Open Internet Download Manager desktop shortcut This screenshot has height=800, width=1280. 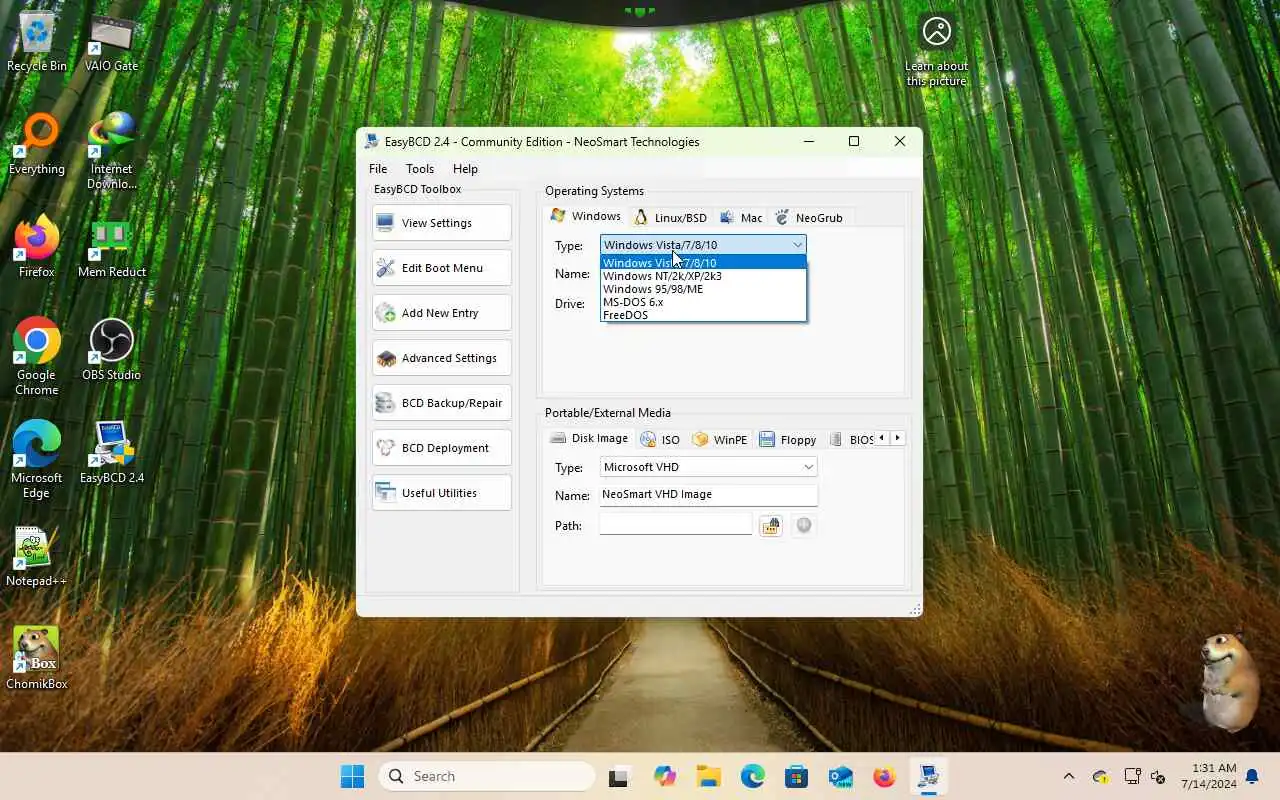point(111,152)
